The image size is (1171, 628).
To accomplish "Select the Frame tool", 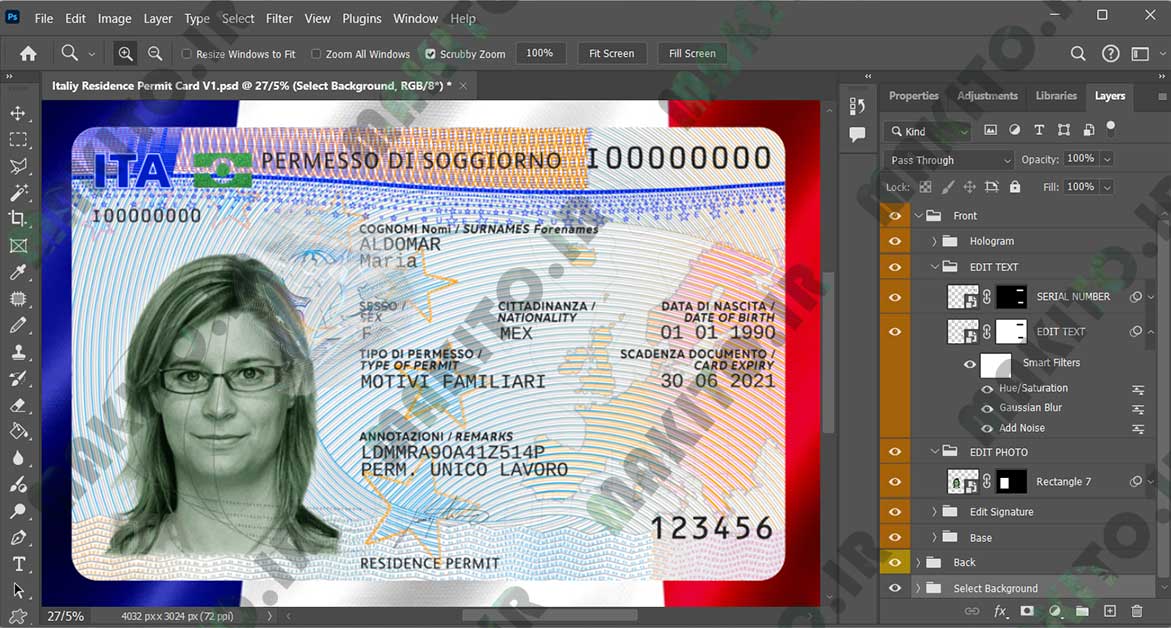I will pyautogui.click(x=18, y=246).
